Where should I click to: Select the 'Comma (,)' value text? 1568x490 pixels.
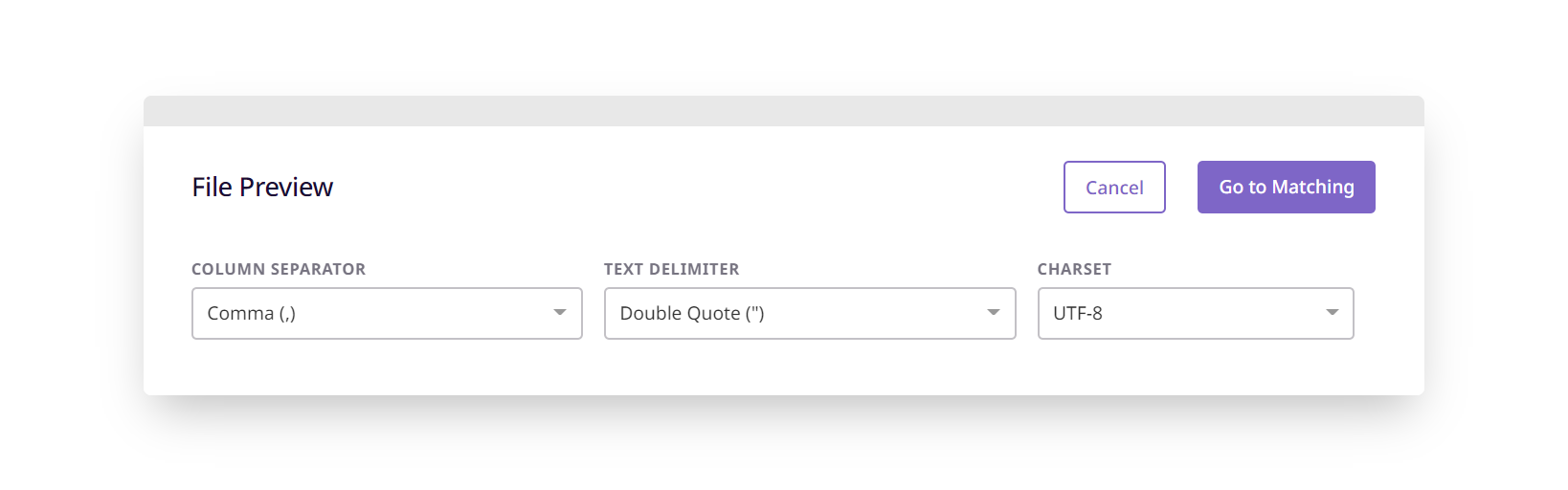click(x=252, y=313)
